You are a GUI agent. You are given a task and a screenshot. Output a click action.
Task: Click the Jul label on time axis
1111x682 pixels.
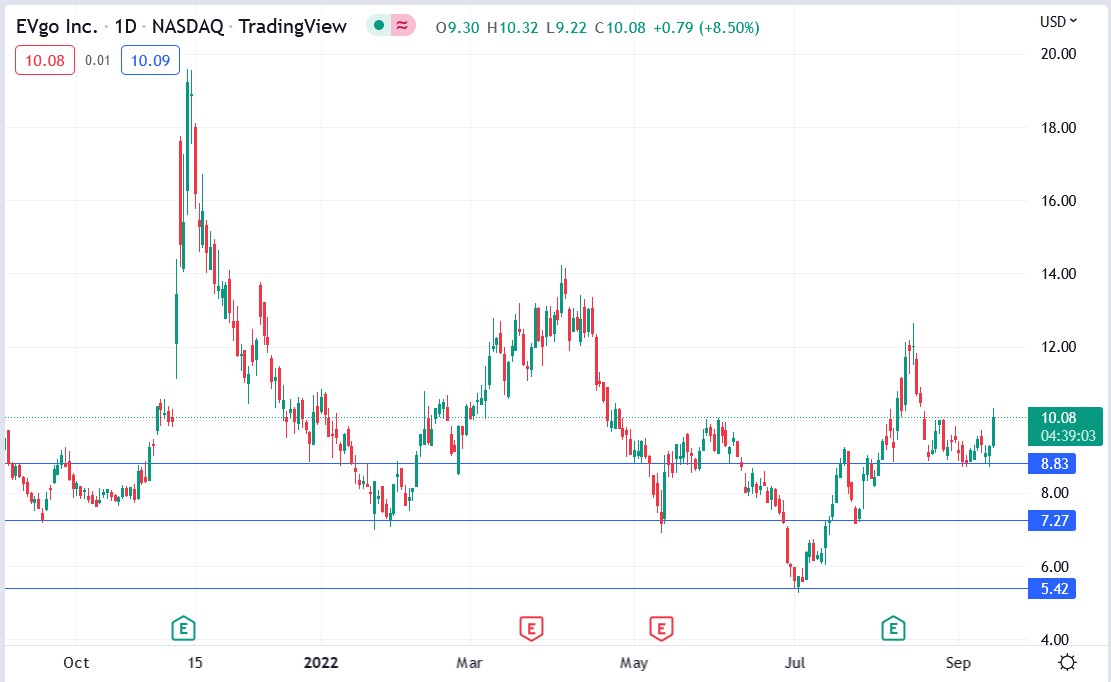(795, 663)
